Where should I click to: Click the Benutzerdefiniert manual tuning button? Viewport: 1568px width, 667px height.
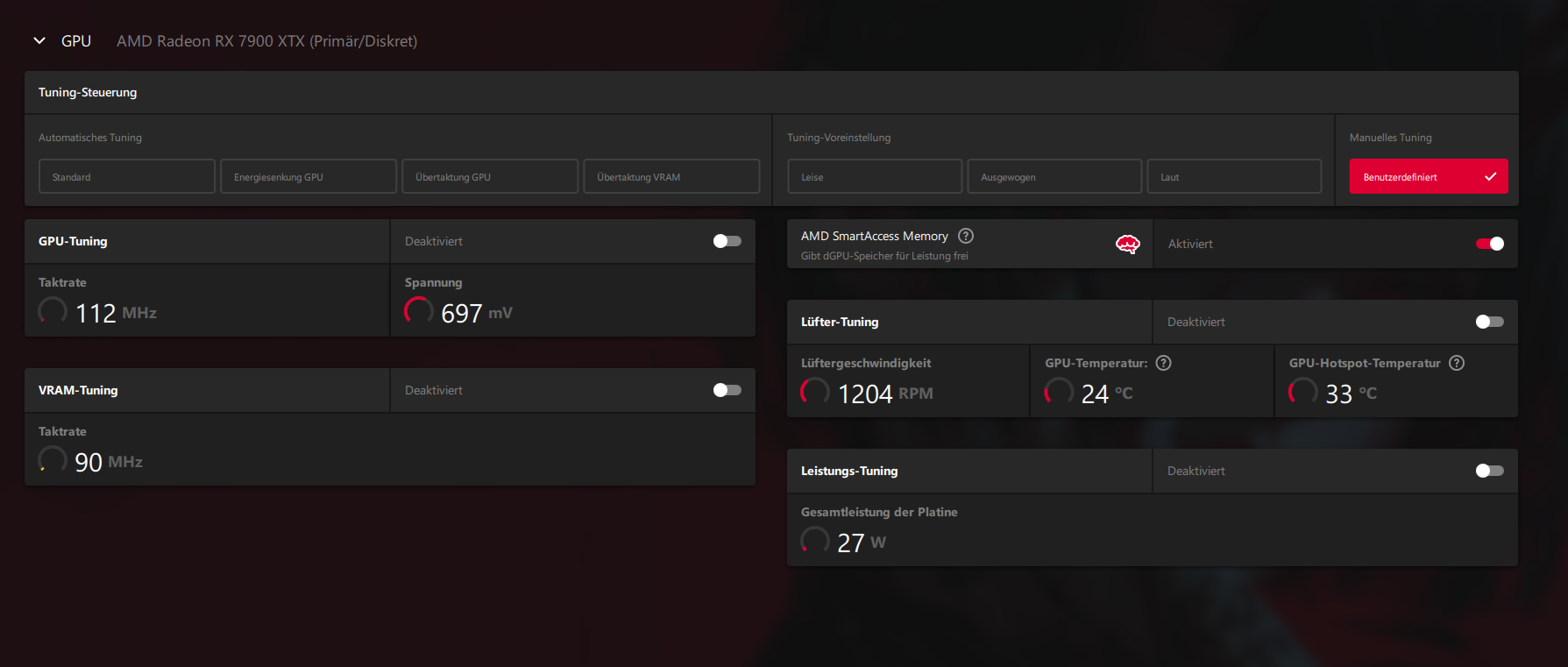coord(1429,176)
